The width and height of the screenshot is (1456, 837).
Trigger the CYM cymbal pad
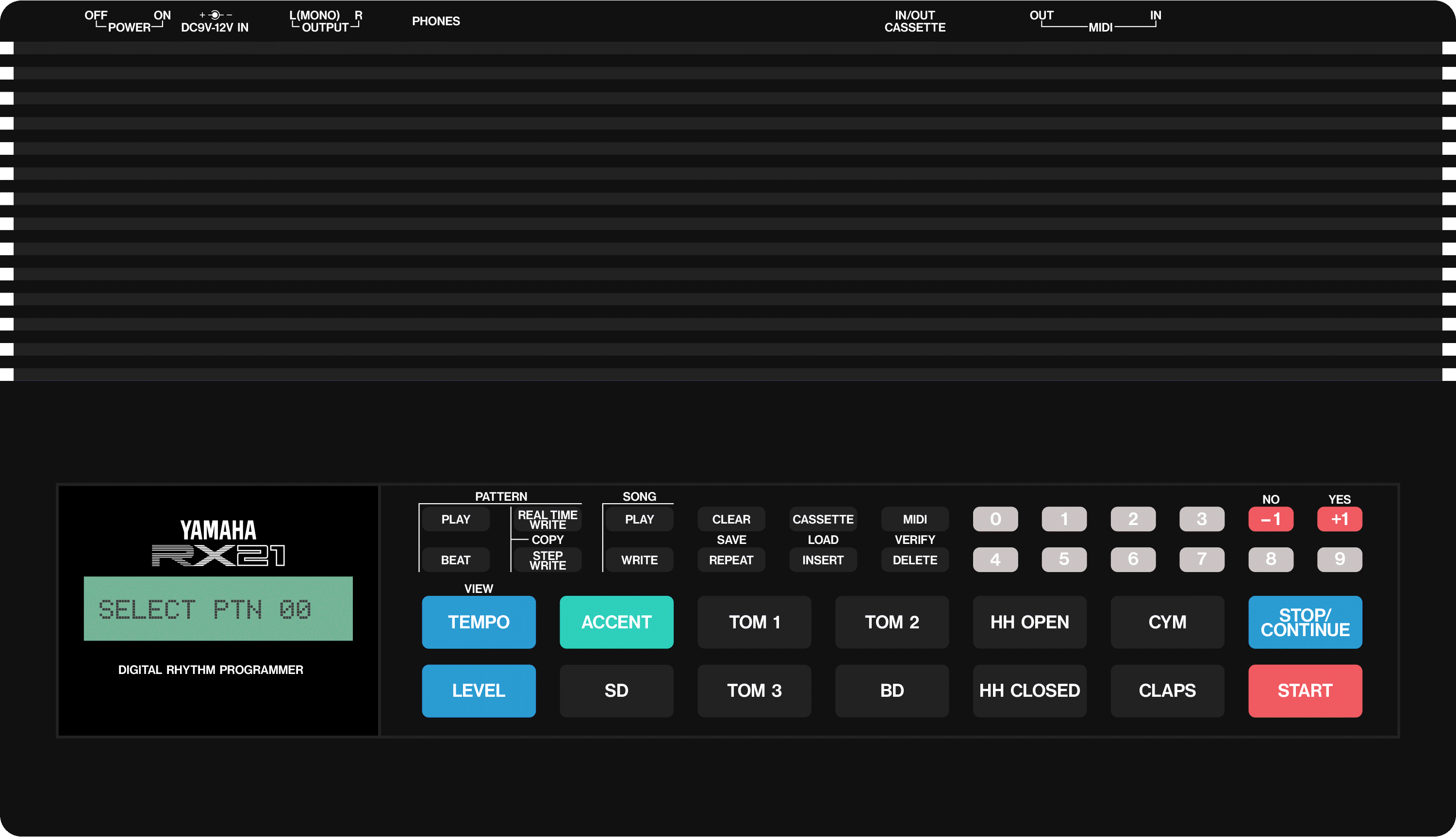coord(1167,622)
